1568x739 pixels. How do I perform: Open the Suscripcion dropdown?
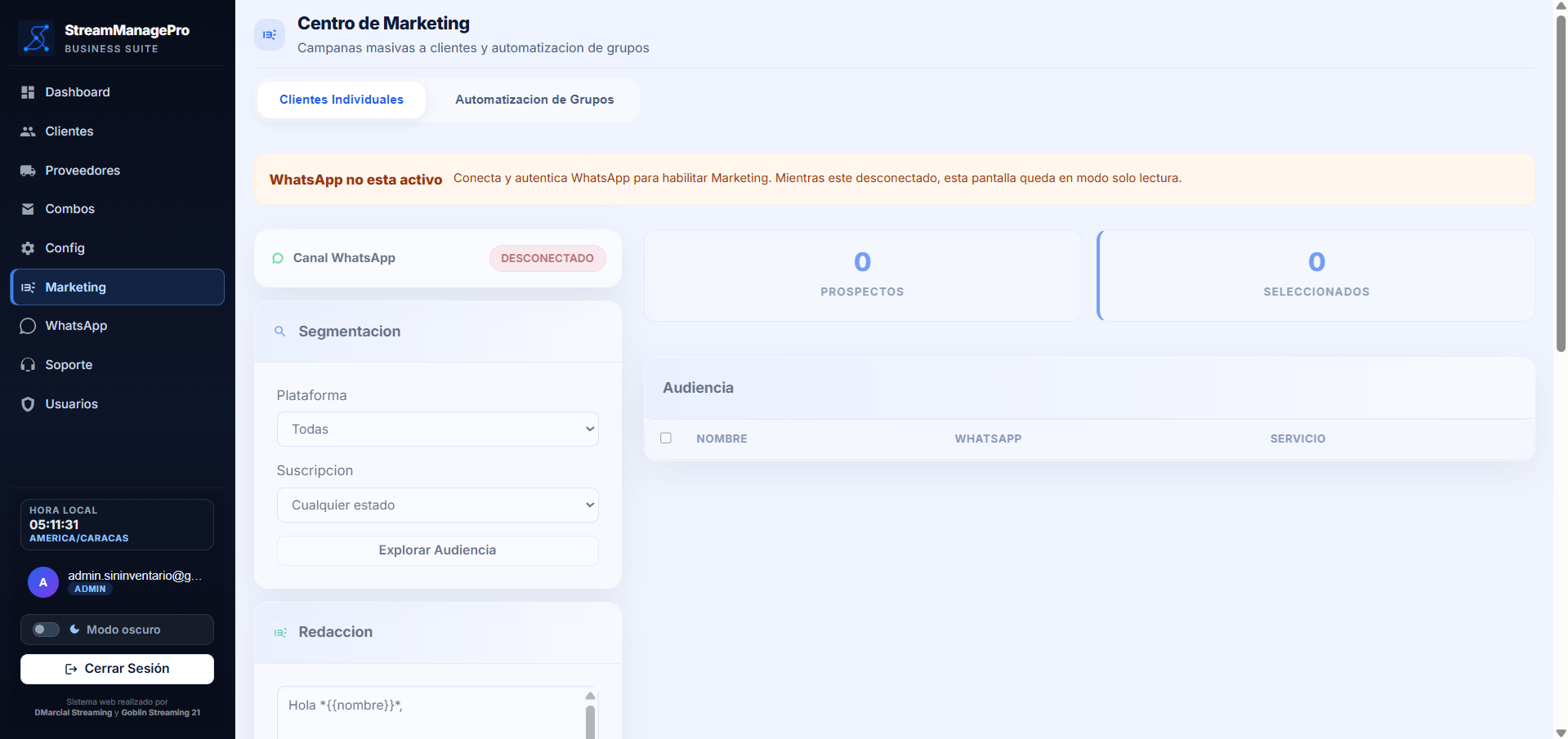pos(438,505)
